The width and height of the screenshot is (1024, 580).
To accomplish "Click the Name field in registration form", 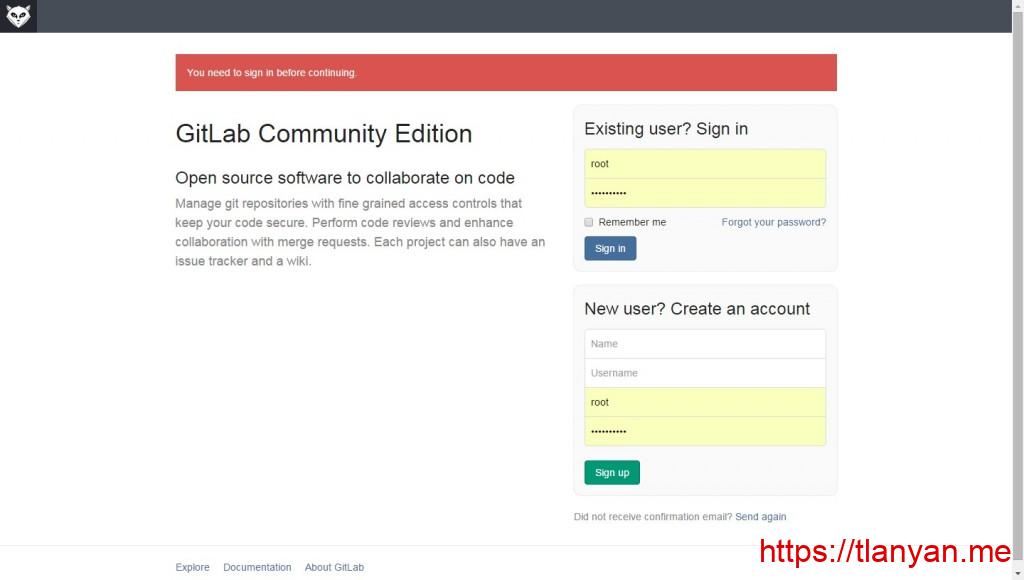I will 704,343.
